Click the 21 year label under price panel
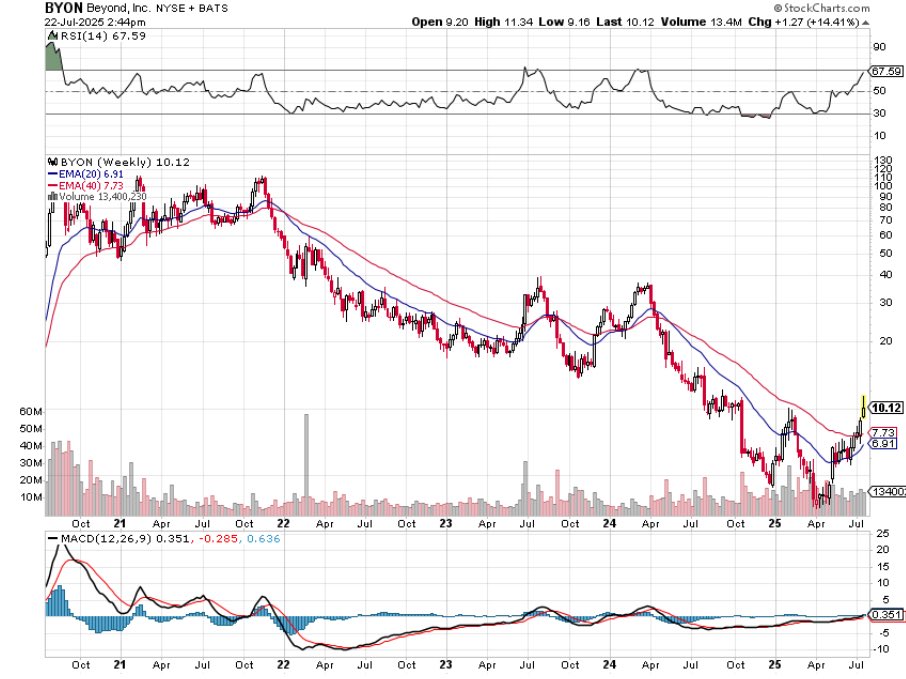 pos(119,524)
